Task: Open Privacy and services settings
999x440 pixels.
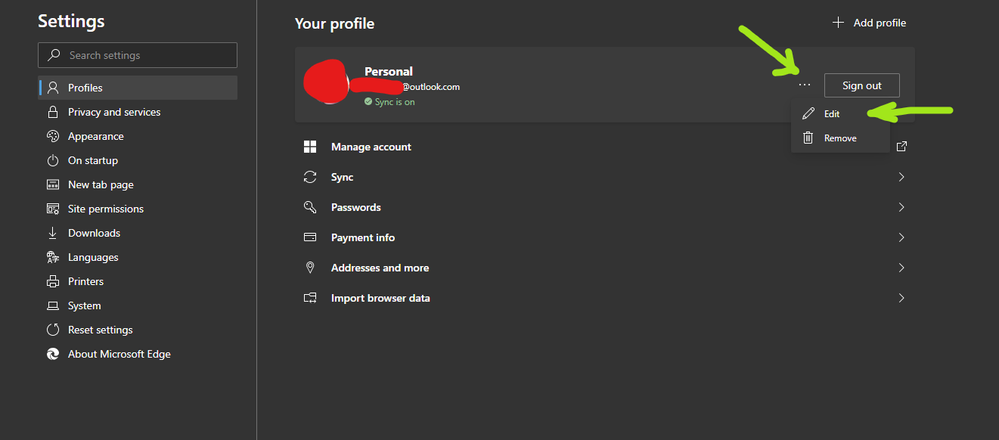Action: tap(138, 112)
